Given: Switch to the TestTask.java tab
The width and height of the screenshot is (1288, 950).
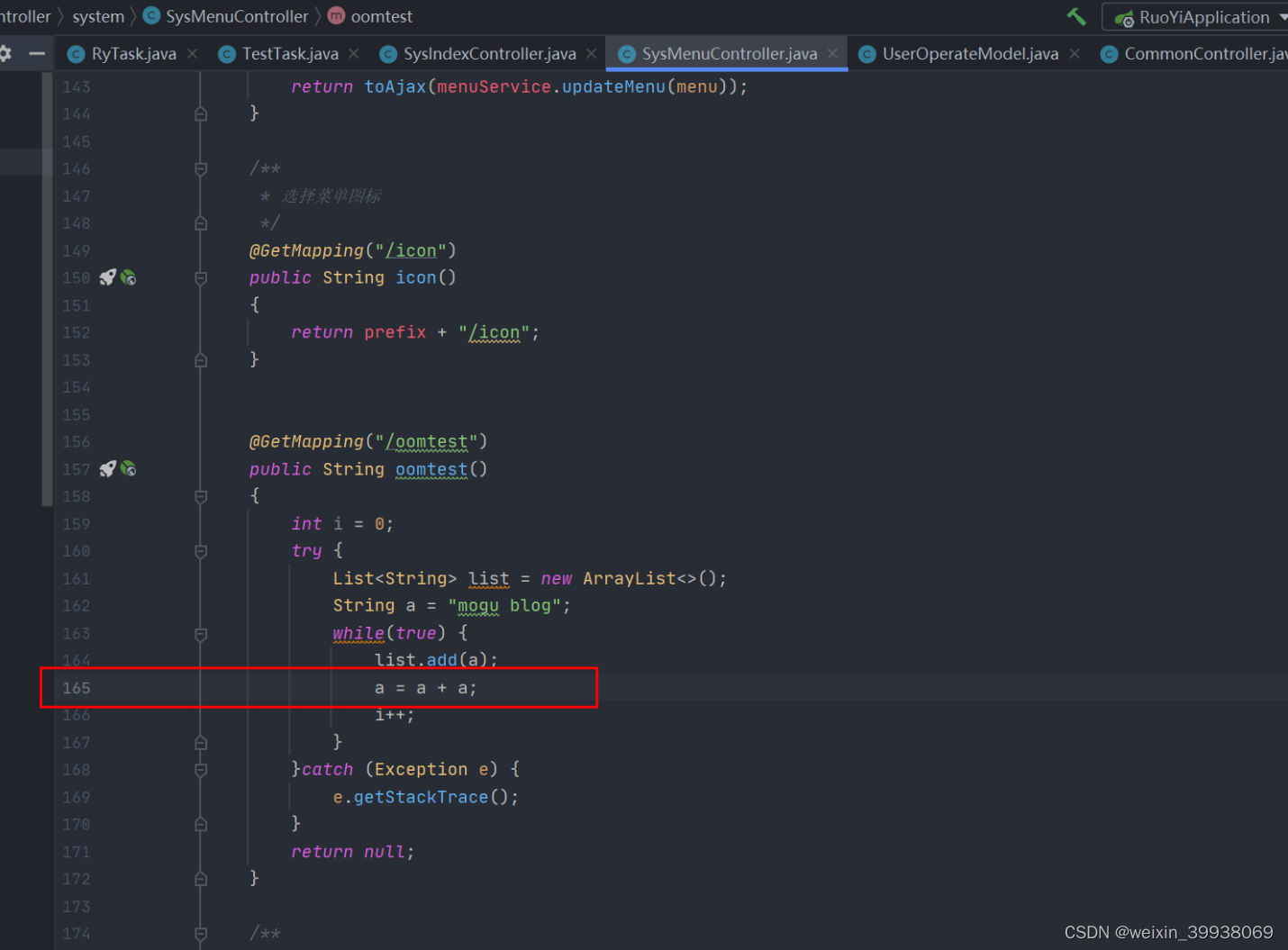Looking at the screenshot, I should pos(290,54).
